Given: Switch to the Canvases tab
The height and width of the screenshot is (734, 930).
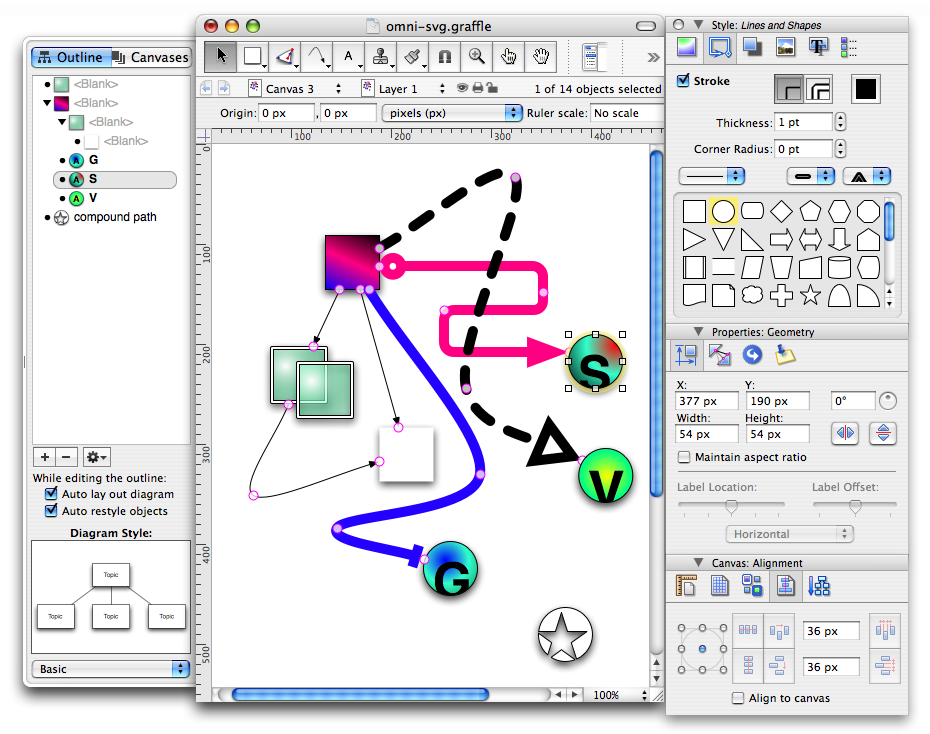Looking at the screenshot, I should coord(151,57).
